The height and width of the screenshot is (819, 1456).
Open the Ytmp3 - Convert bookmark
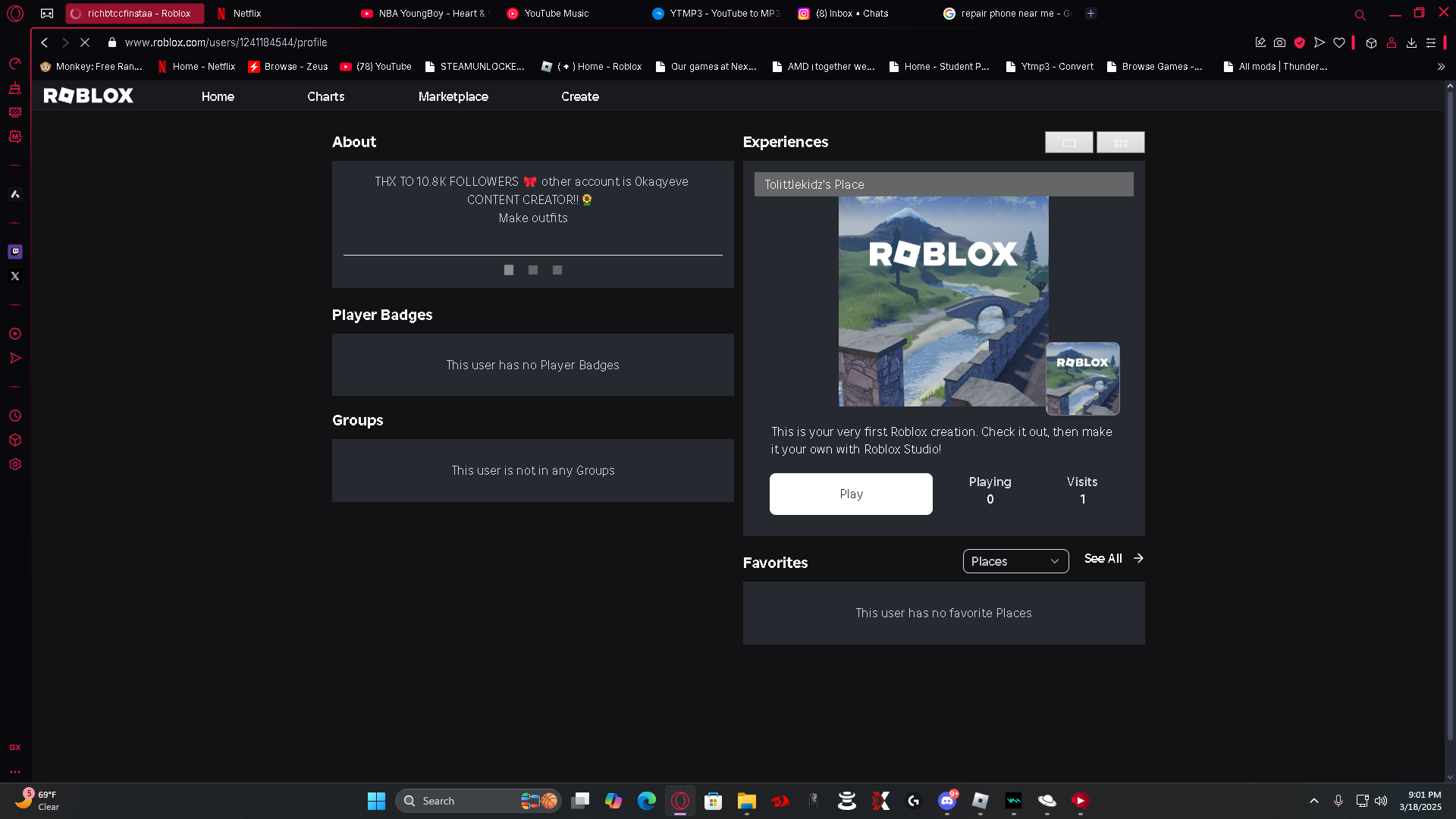tap(1050, 67)
